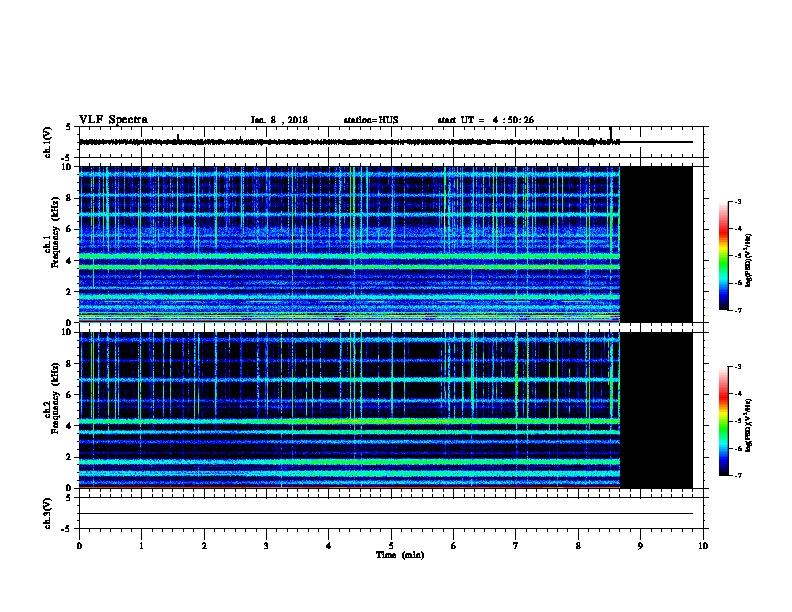Screen dimensions: 792x612
Task: Select the "Jan. 8, 2018" date label
Action: click(x=279, y=120)
